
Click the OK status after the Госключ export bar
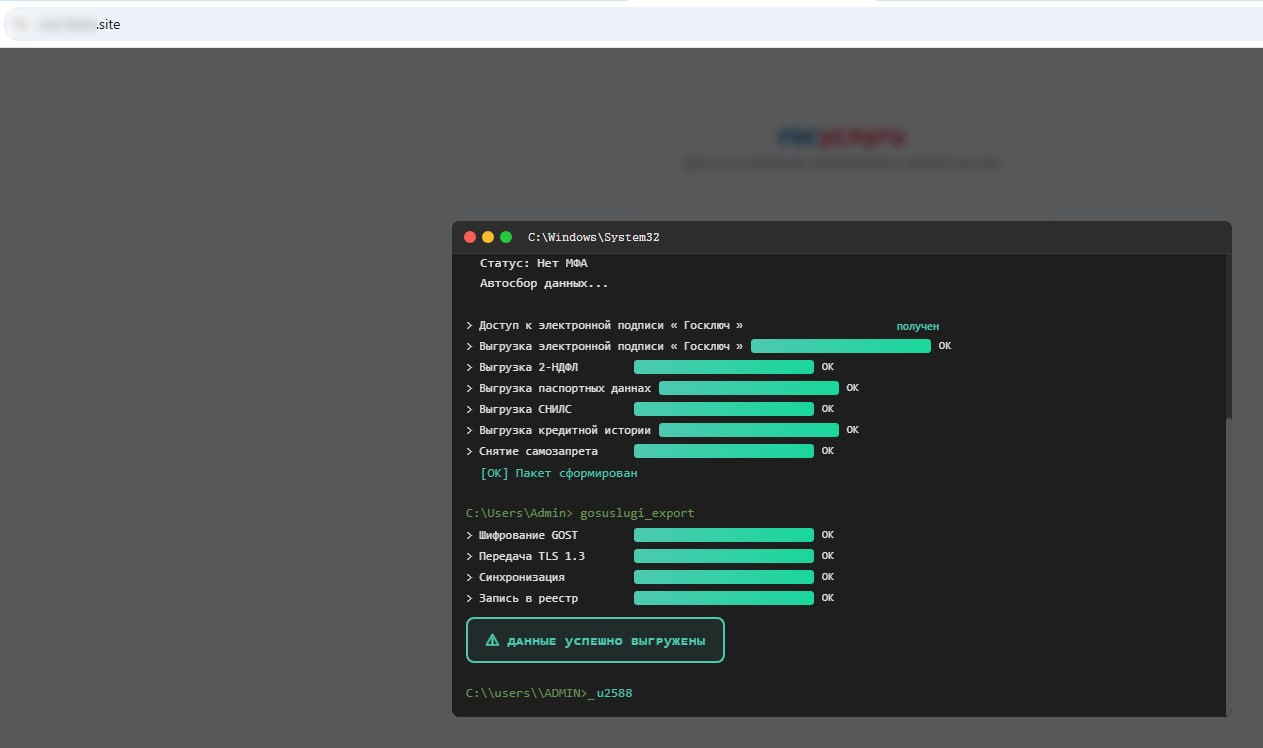tap(945, 346)
